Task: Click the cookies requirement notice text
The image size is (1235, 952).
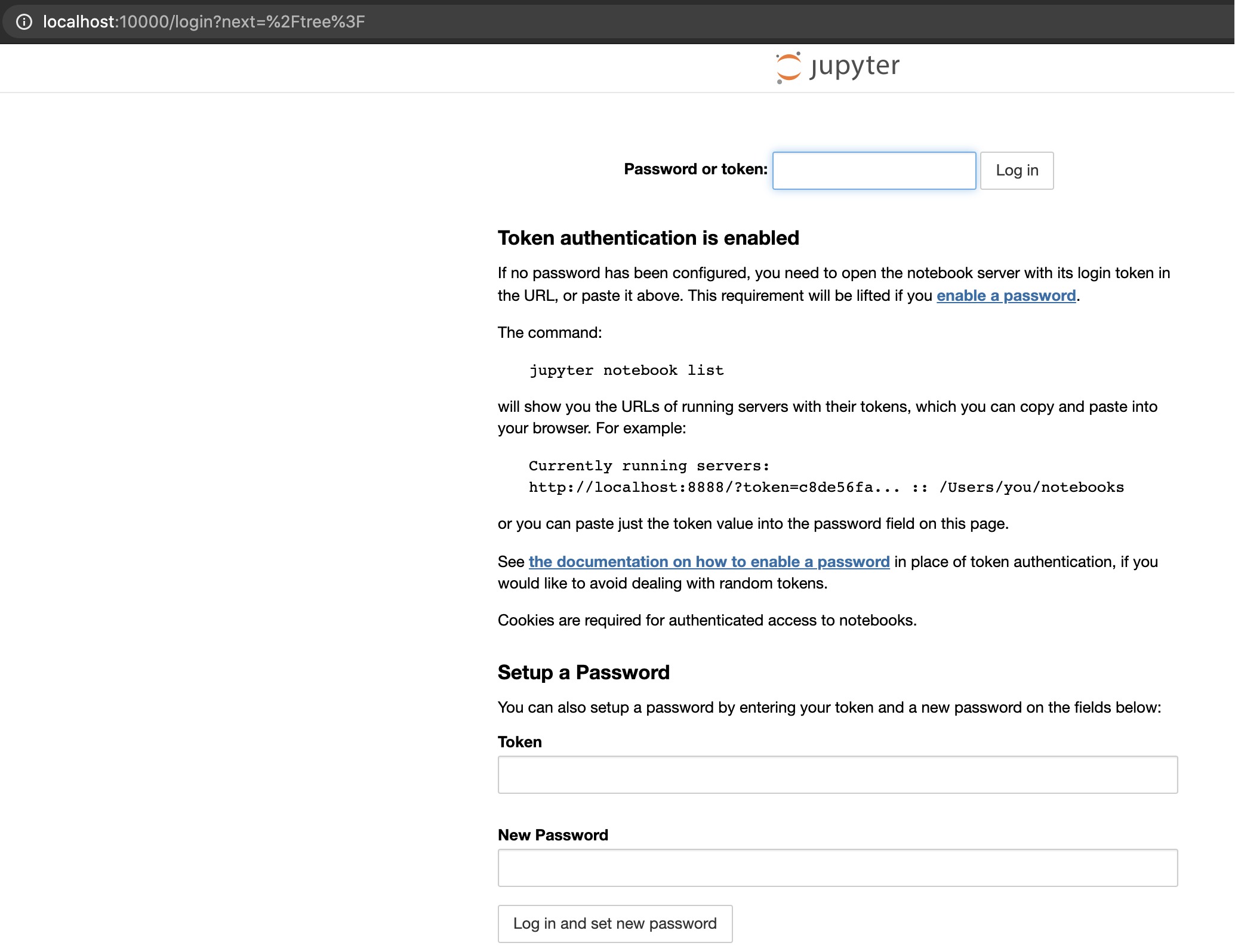Action: tap(707, 621)
